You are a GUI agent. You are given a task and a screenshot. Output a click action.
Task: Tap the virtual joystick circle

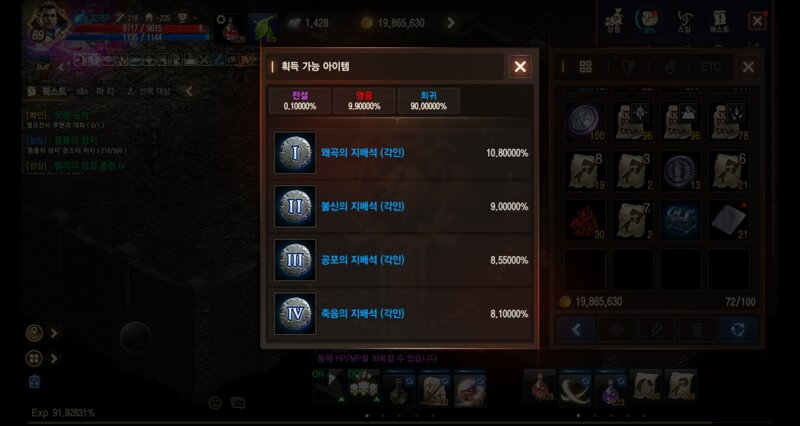click(x=135, y=337)
